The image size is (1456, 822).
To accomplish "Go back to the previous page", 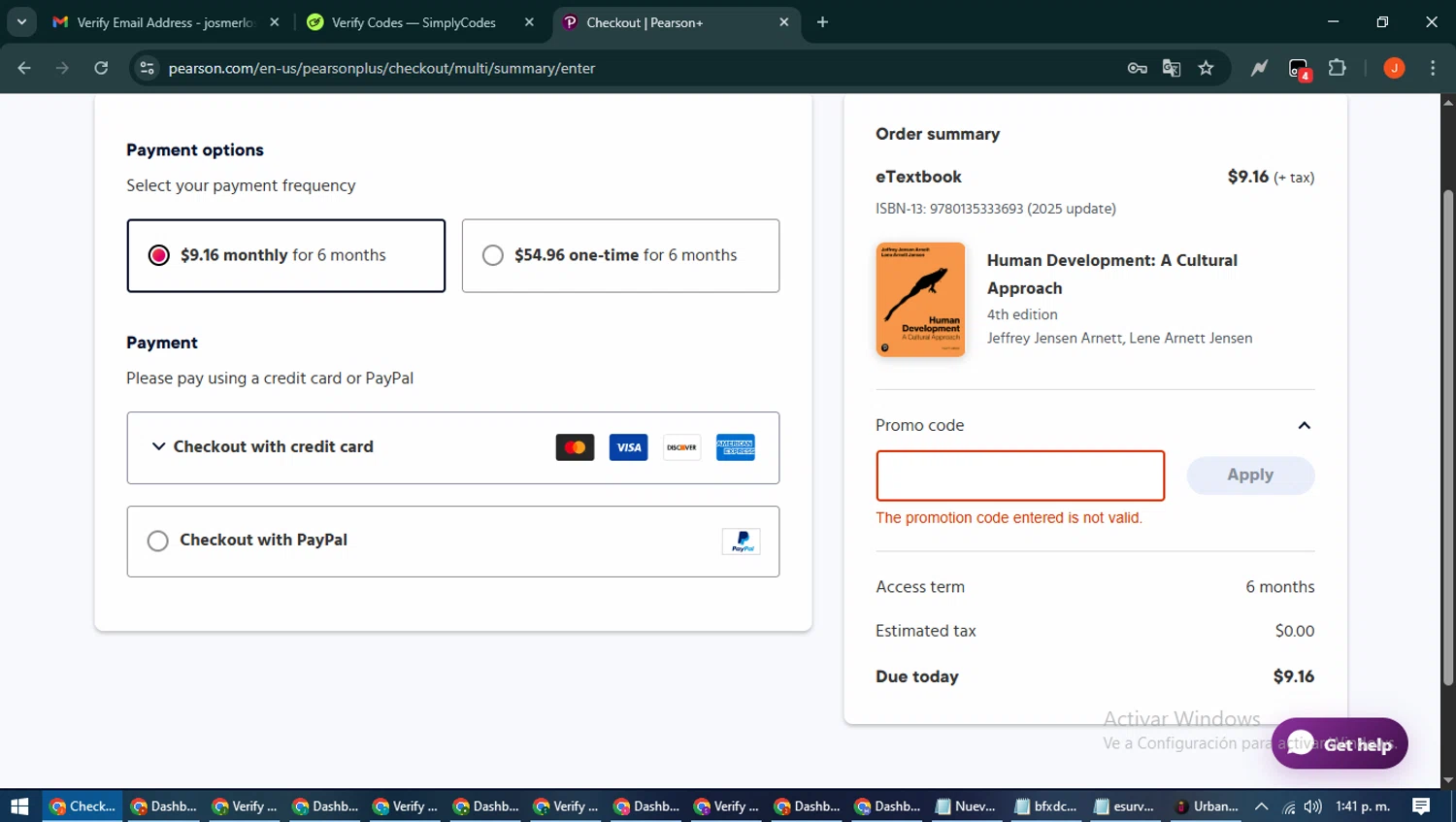I will (x=24, y=68).
